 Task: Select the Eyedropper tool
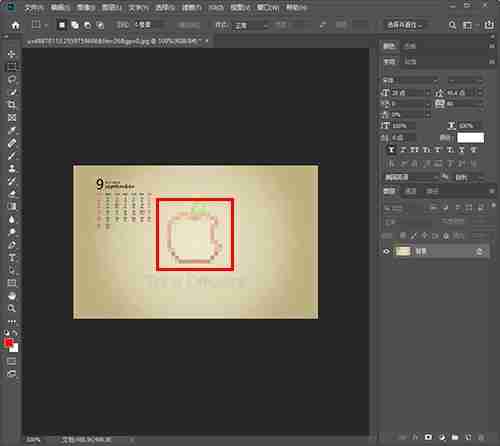(x=12, y=130)
